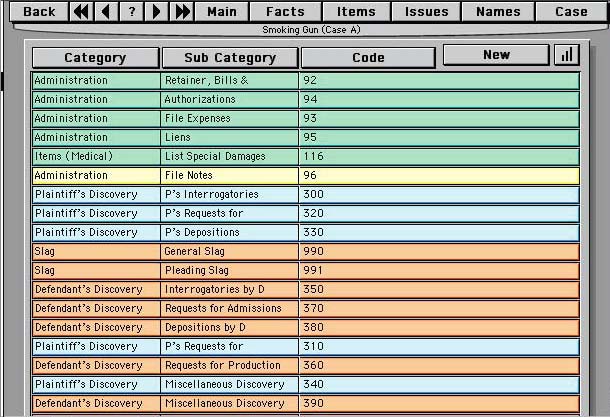Go to the Names tab
610x417 pixels.
pyautogui.click(x=498, y=12)
